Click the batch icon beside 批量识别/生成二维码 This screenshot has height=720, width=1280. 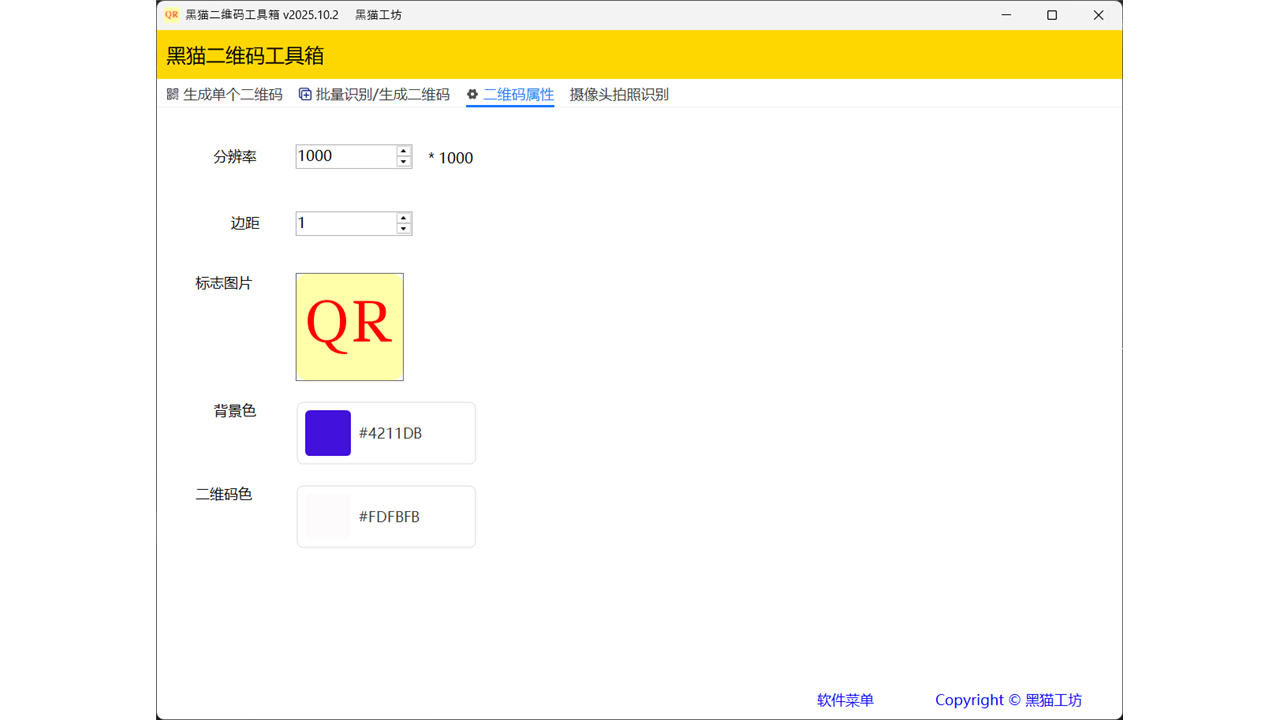(305, 94)
